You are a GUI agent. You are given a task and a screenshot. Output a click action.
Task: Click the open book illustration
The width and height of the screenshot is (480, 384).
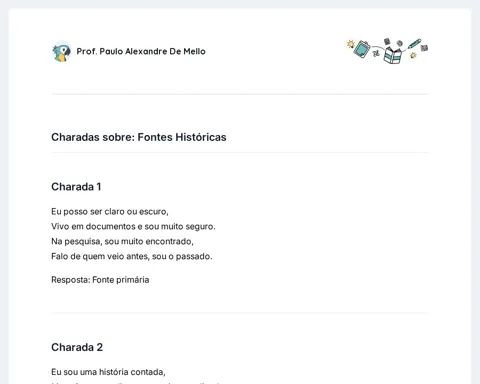pyautogui.click(x=393, y=56)
